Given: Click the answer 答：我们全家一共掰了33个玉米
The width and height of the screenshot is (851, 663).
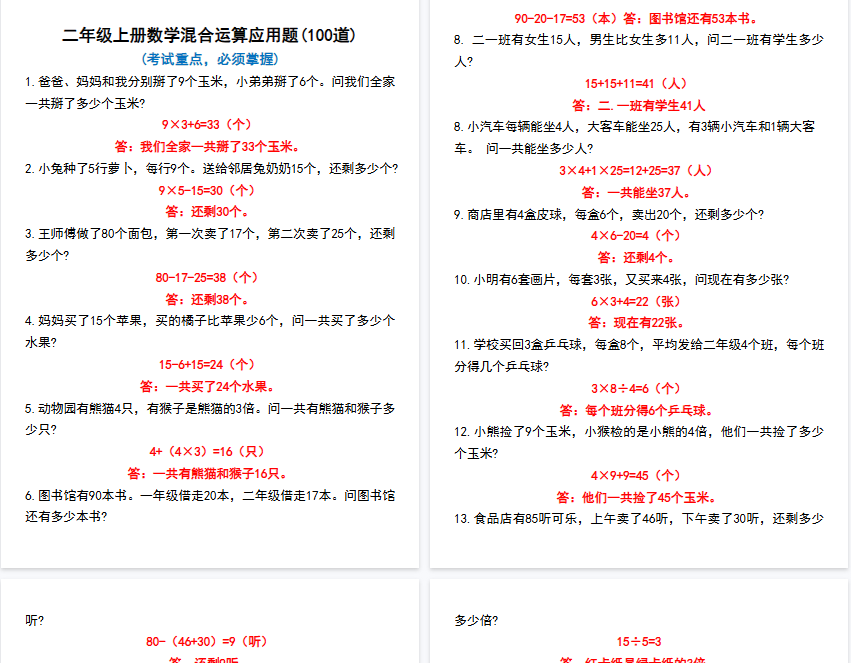Looking at the screenshot, I should click(x=208, y=147).
